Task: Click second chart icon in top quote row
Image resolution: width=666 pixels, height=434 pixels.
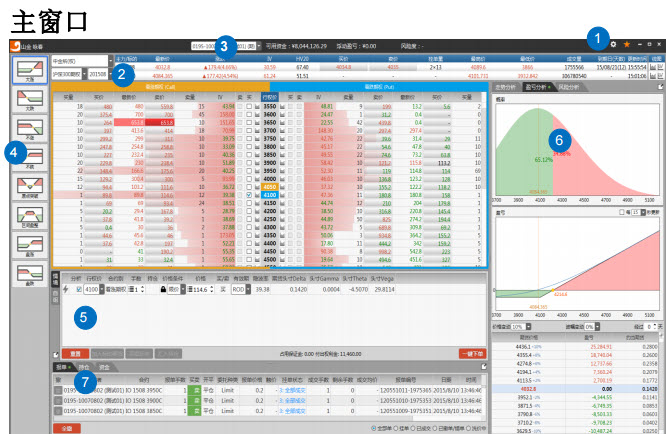Action: coord(660,67)
